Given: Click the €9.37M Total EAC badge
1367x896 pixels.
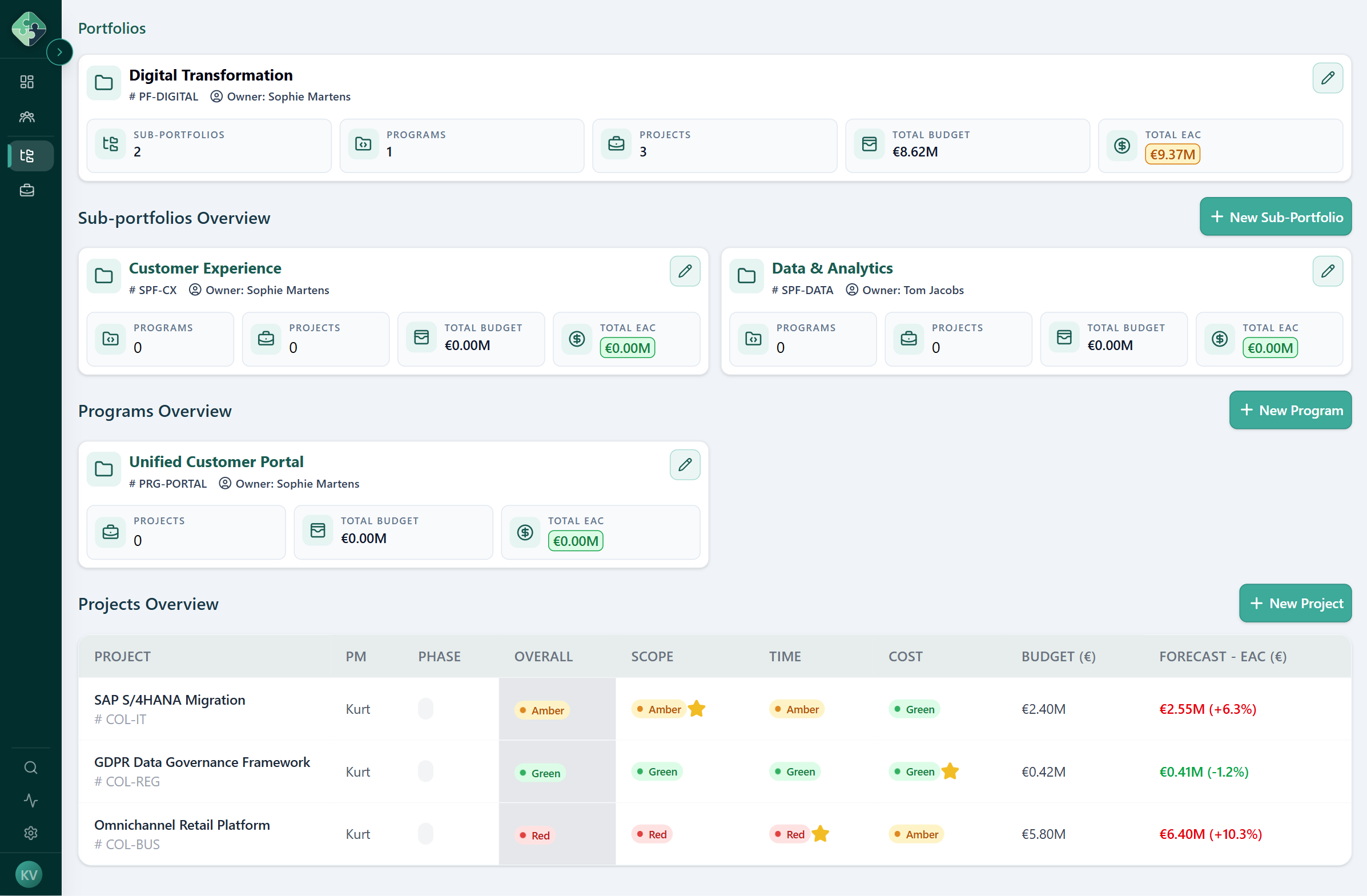Looking at the screenshot, I should click(x=1172, y=154).
